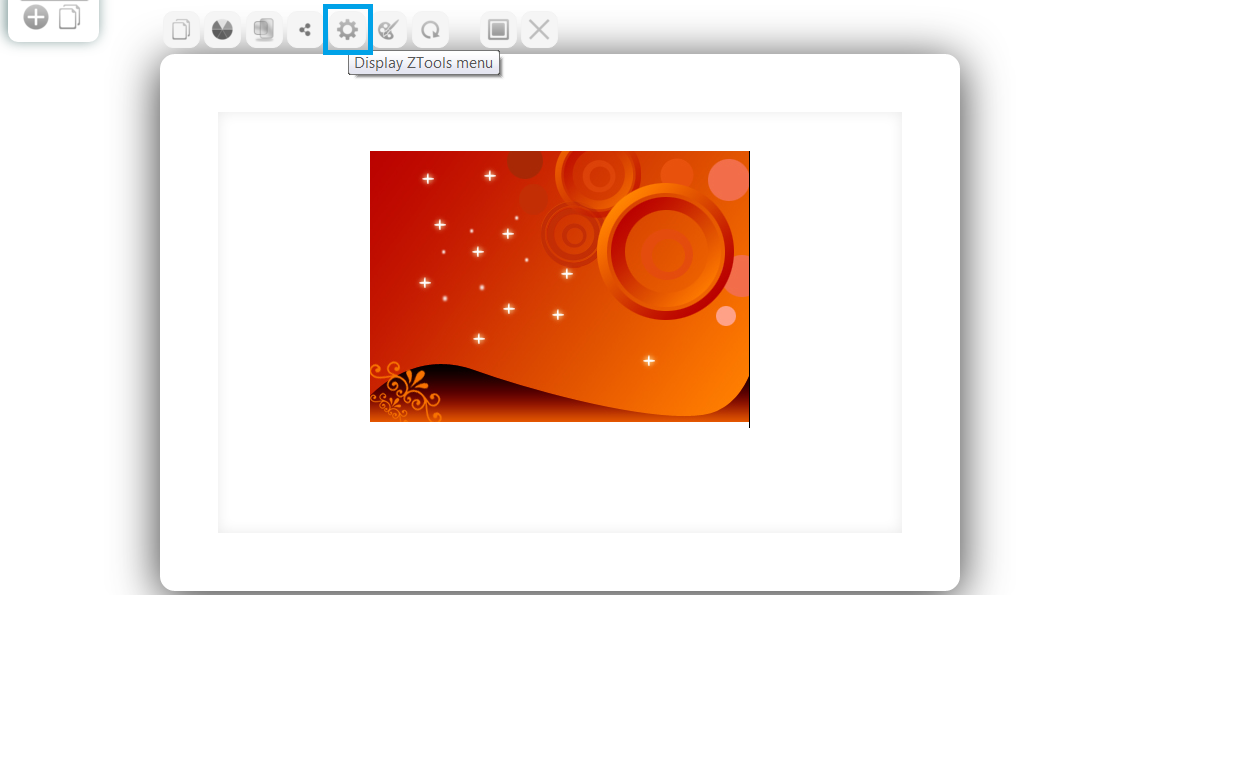This screenshot has height=774, width=1234.
Task: Click the smaller dark red concentric rings
Action: click(x=573, y=235)
